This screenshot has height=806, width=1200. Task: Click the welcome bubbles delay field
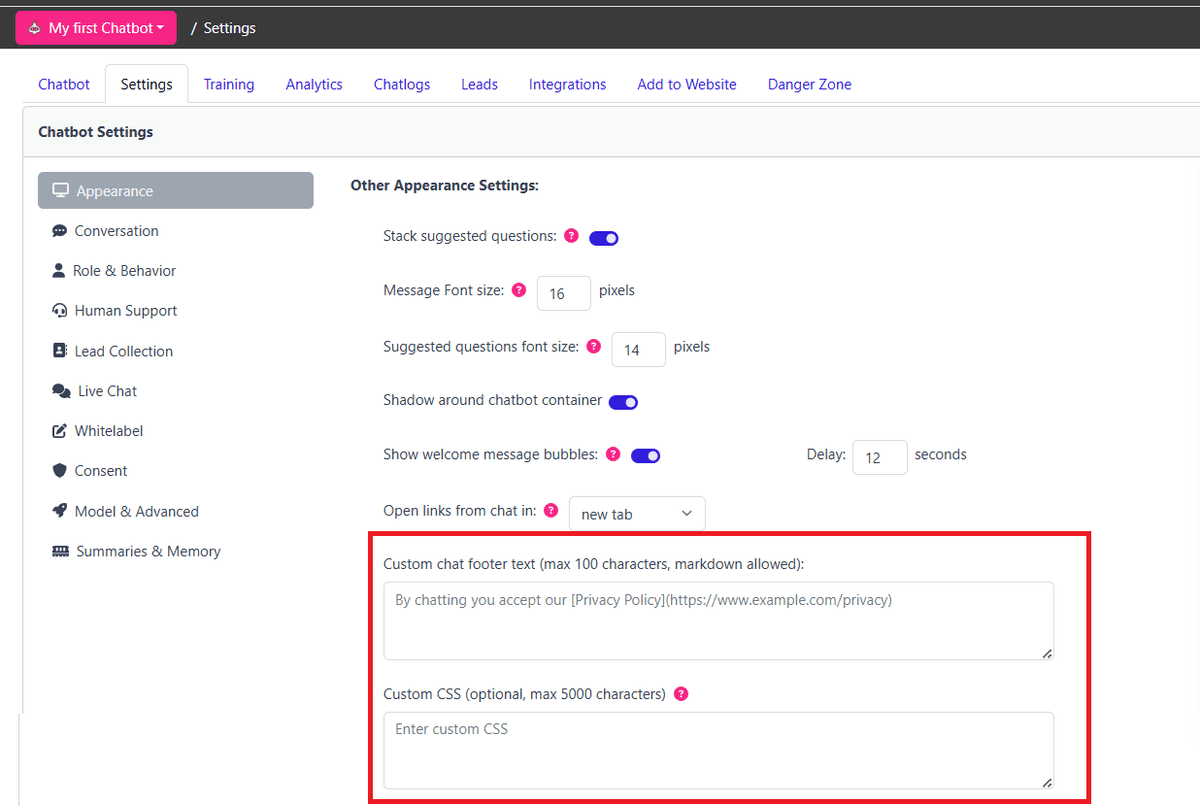pyautogui.click(x=879, y=457)
